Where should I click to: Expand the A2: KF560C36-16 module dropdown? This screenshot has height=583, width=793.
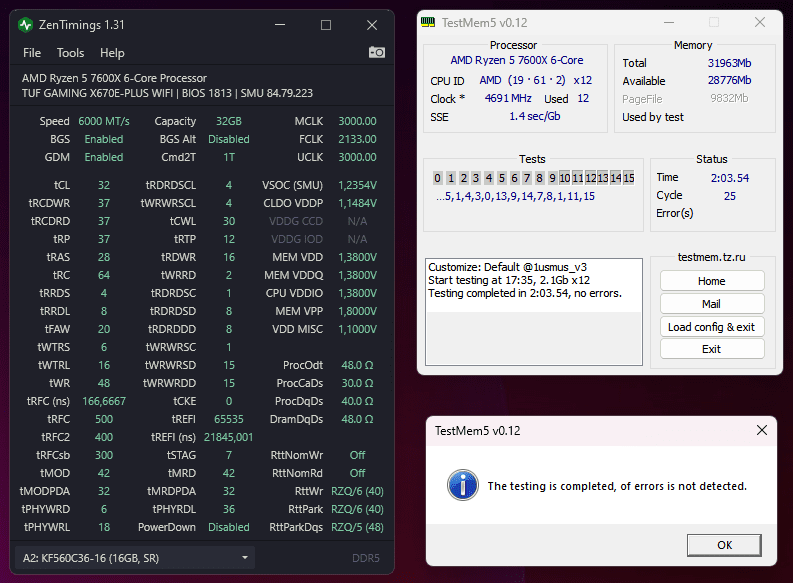[x=135, y=558]
